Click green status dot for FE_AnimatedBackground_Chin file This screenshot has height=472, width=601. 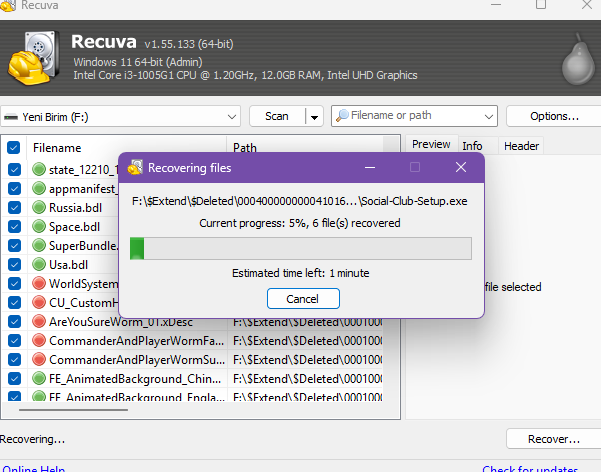click(39, 378)
